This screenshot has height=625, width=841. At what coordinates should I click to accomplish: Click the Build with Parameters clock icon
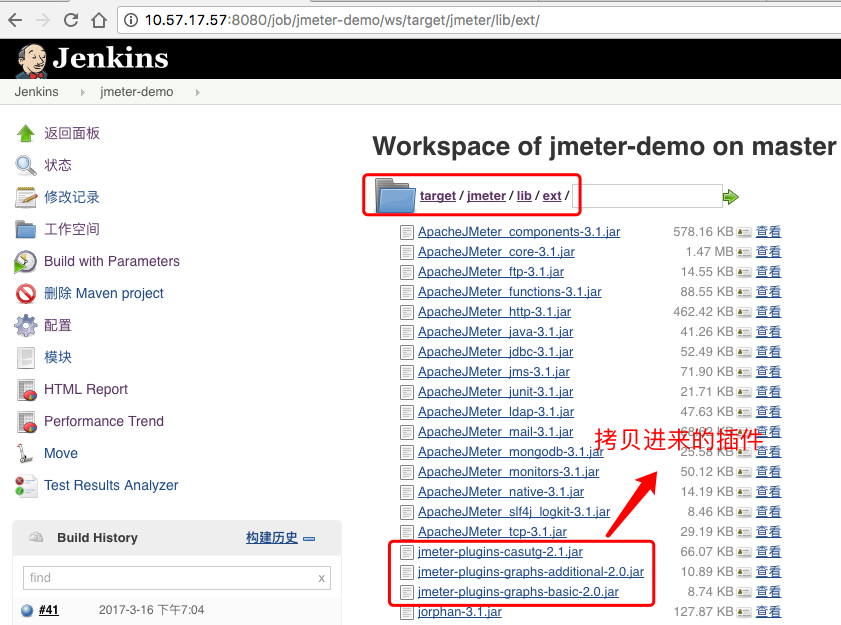click(25, 262)
